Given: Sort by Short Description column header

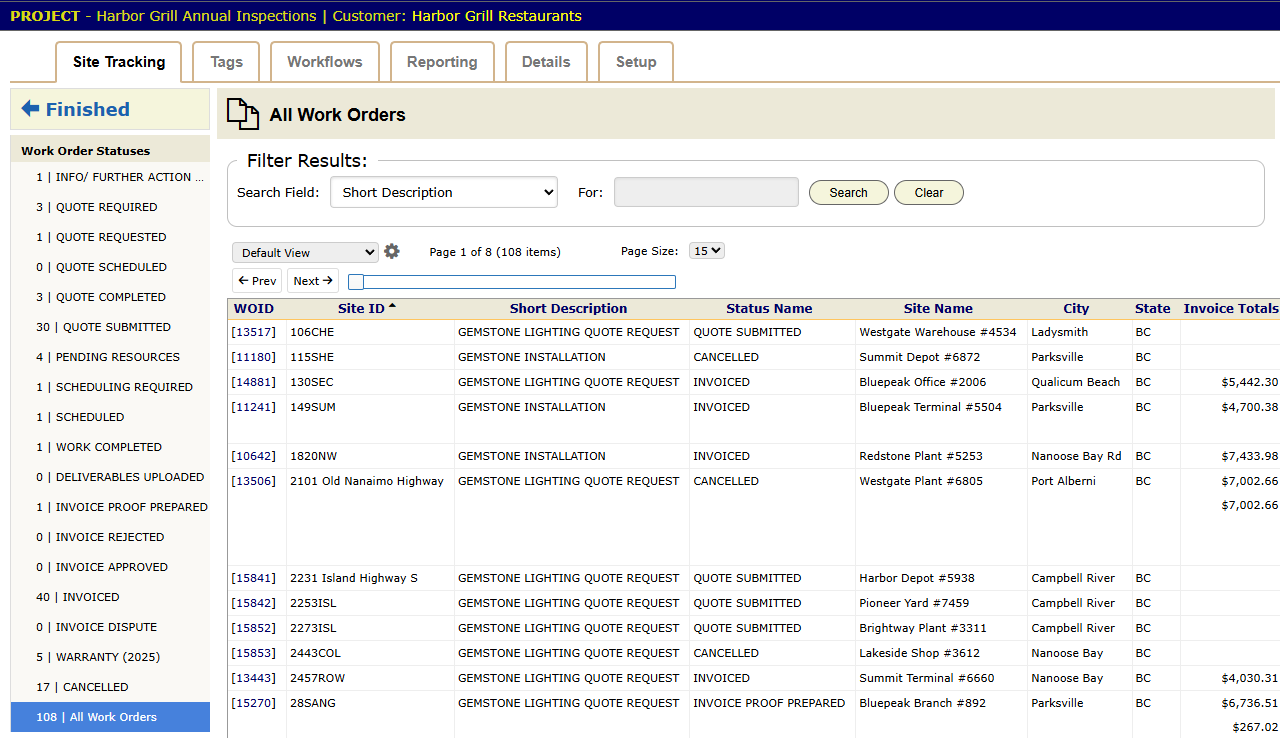Looking at the screenshot, I should [569, 309].
